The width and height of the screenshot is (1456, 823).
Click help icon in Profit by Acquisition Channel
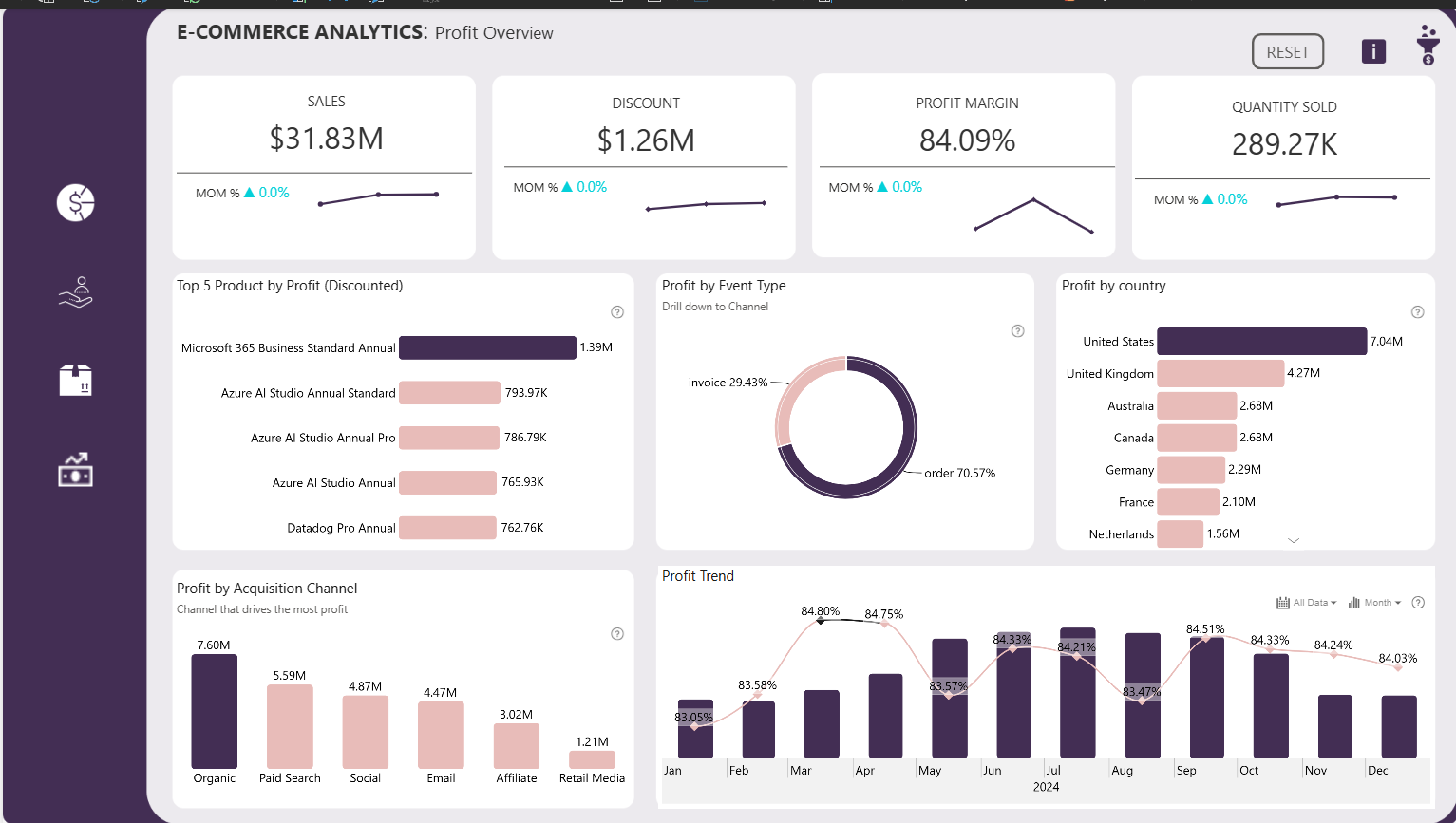617,634
